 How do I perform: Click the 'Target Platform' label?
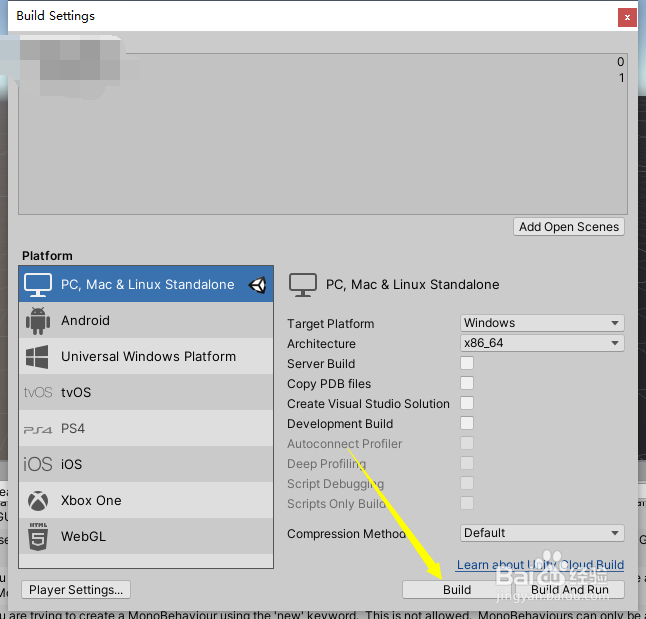tap(330, 324)
